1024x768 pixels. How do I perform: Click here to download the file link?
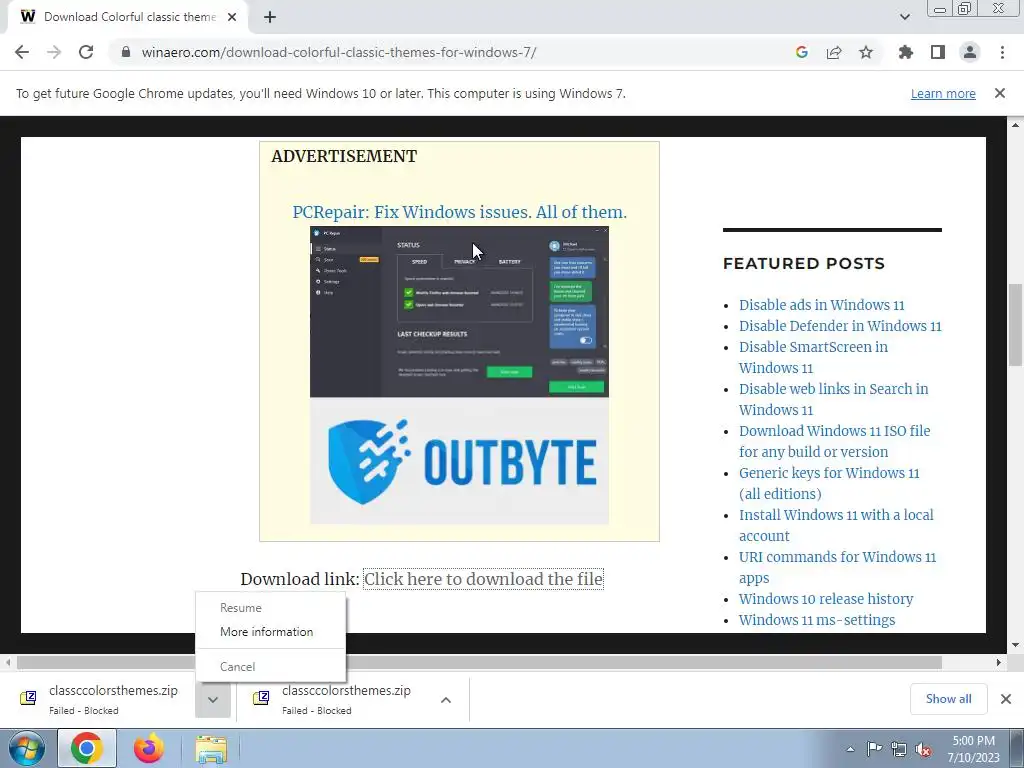coord(483,579)
